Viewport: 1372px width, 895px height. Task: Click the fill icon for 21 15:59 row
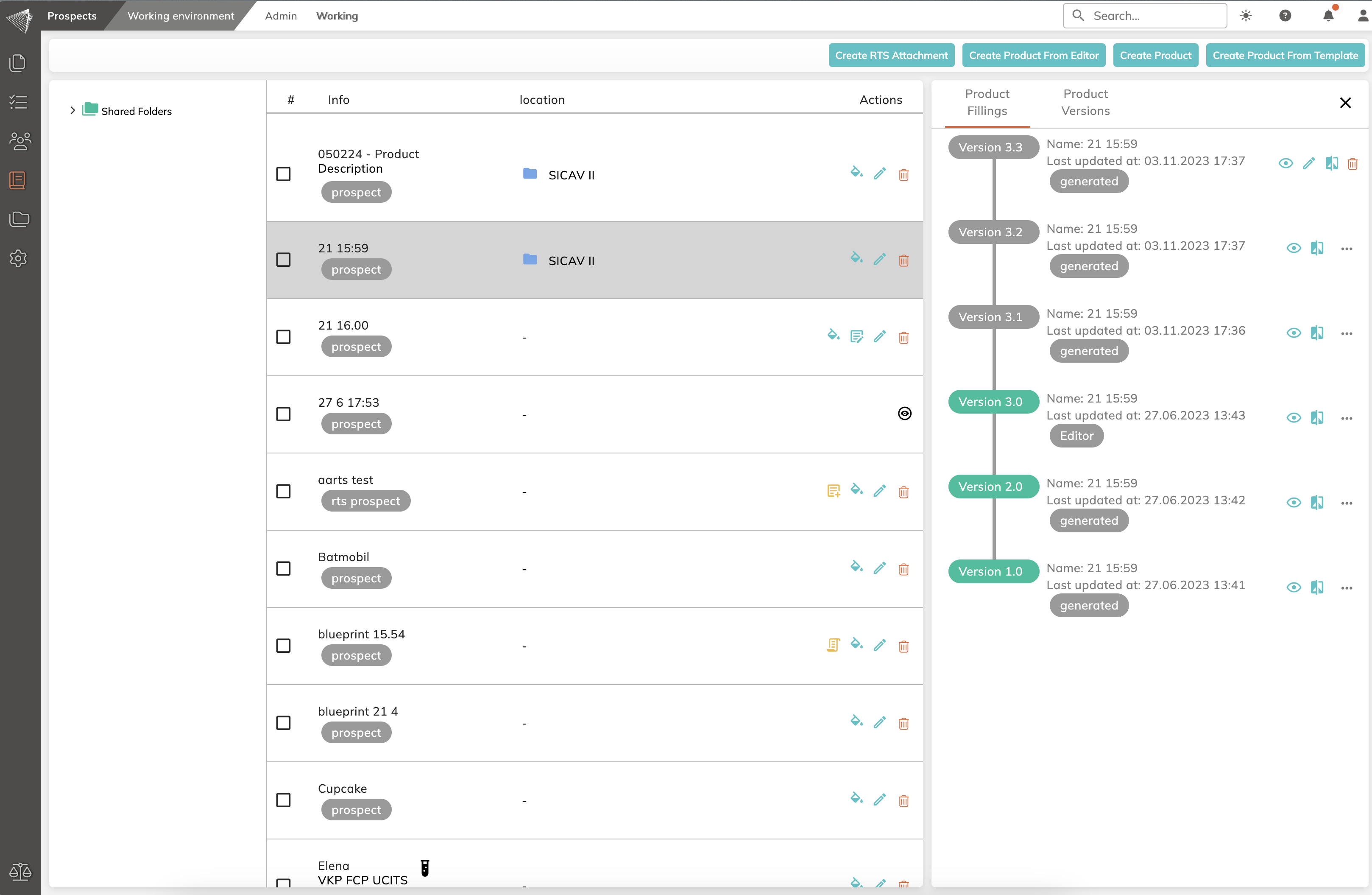(856, 258)
